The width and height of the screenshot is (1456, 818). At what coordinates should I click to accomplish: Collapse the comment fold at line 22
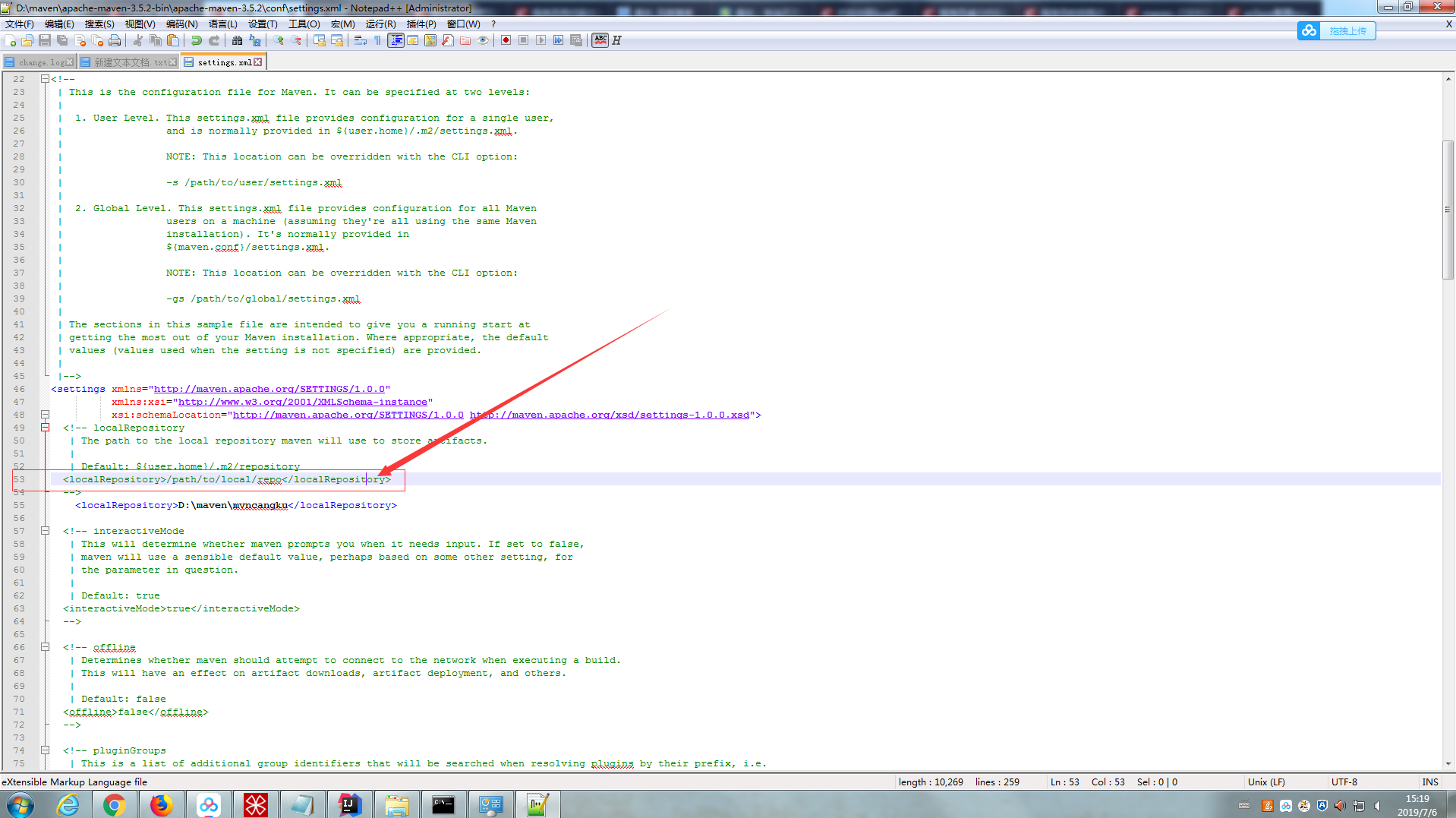pos(45,79)
